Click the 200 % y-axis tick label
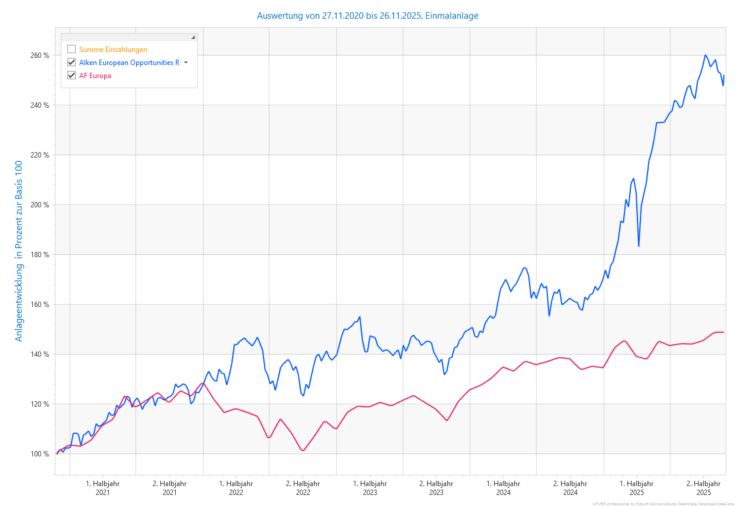Image resolution: width=736 pixels, height=507 pixels. (39, 205)
